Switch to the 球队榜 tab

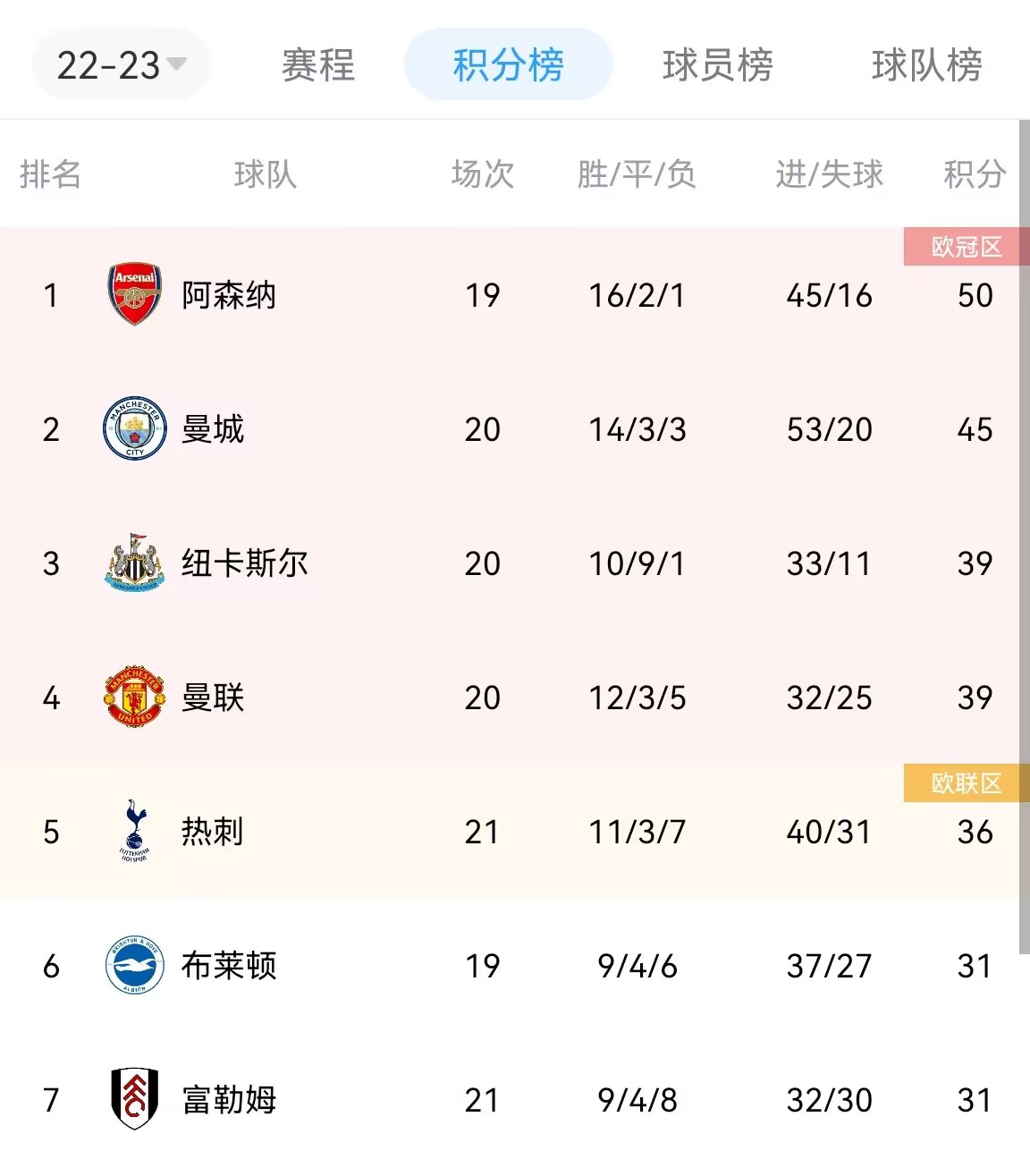[926, 65]
